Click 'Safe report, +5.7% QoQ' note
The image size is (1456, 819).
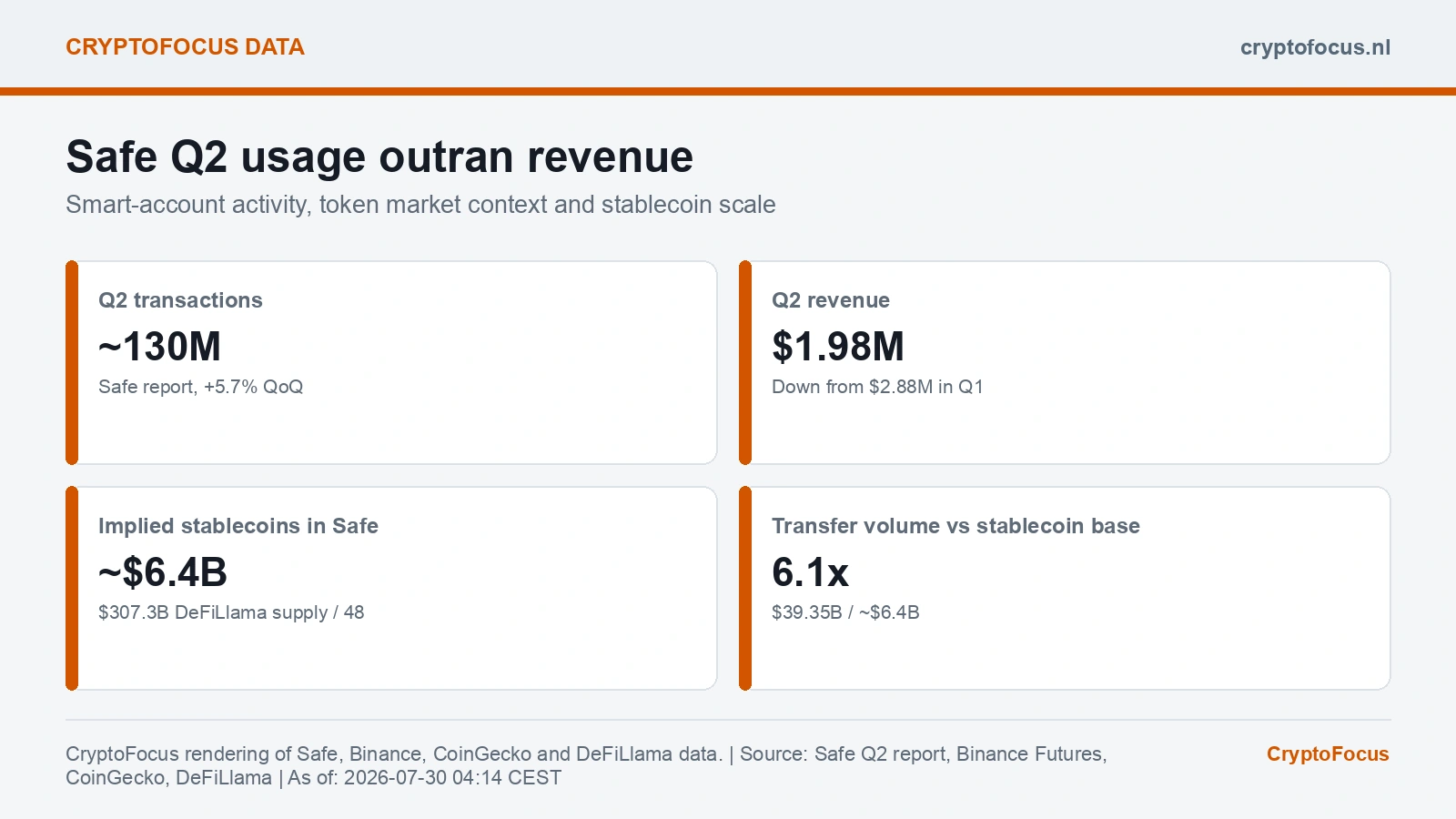tap(200, 387)
